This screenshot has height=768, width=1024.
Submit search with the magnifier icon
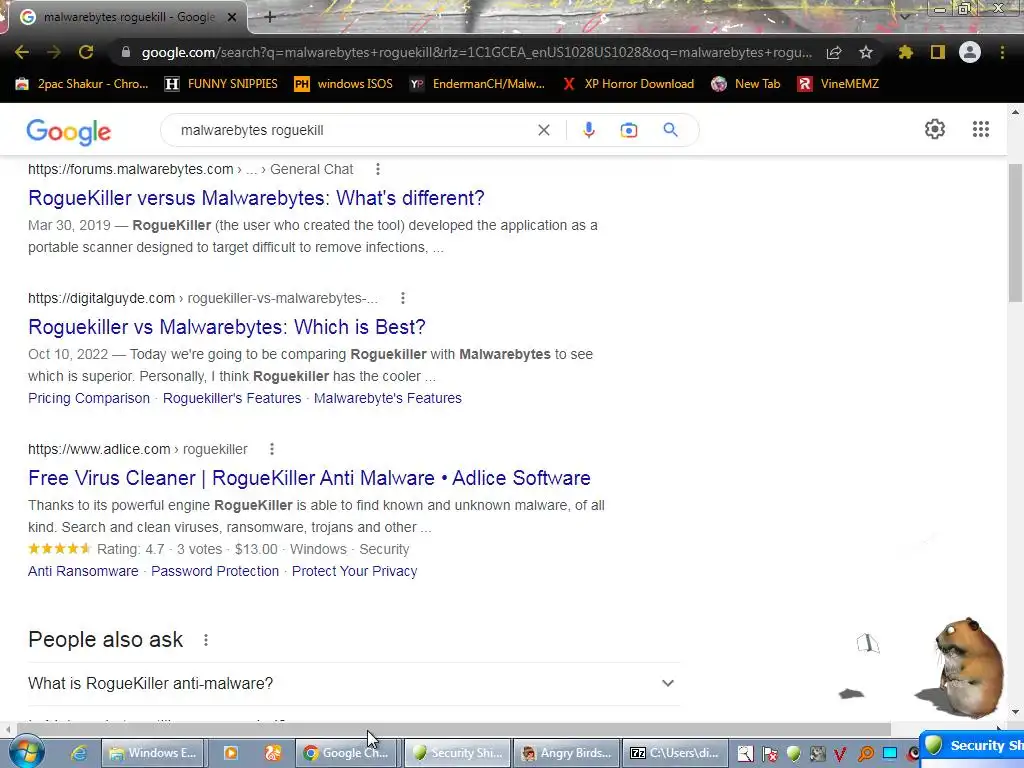(670, 130)
